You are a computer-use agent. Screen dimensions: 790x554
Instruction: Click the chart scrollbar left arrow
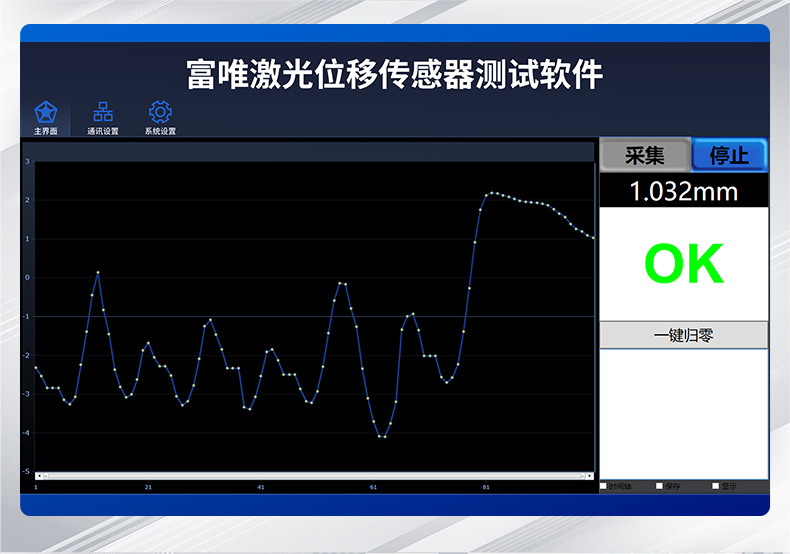coord(39,475)
